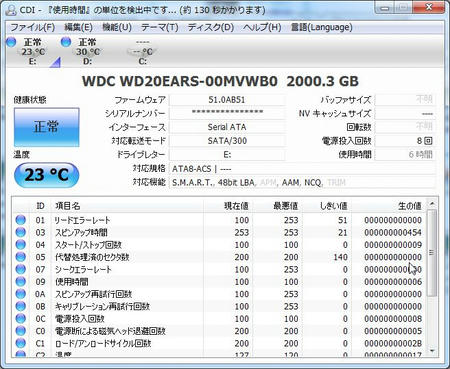The height and width of the screenshot is (369, 450).
Task: Open the 言語(Language) menu
Action: tap(321, 27)
